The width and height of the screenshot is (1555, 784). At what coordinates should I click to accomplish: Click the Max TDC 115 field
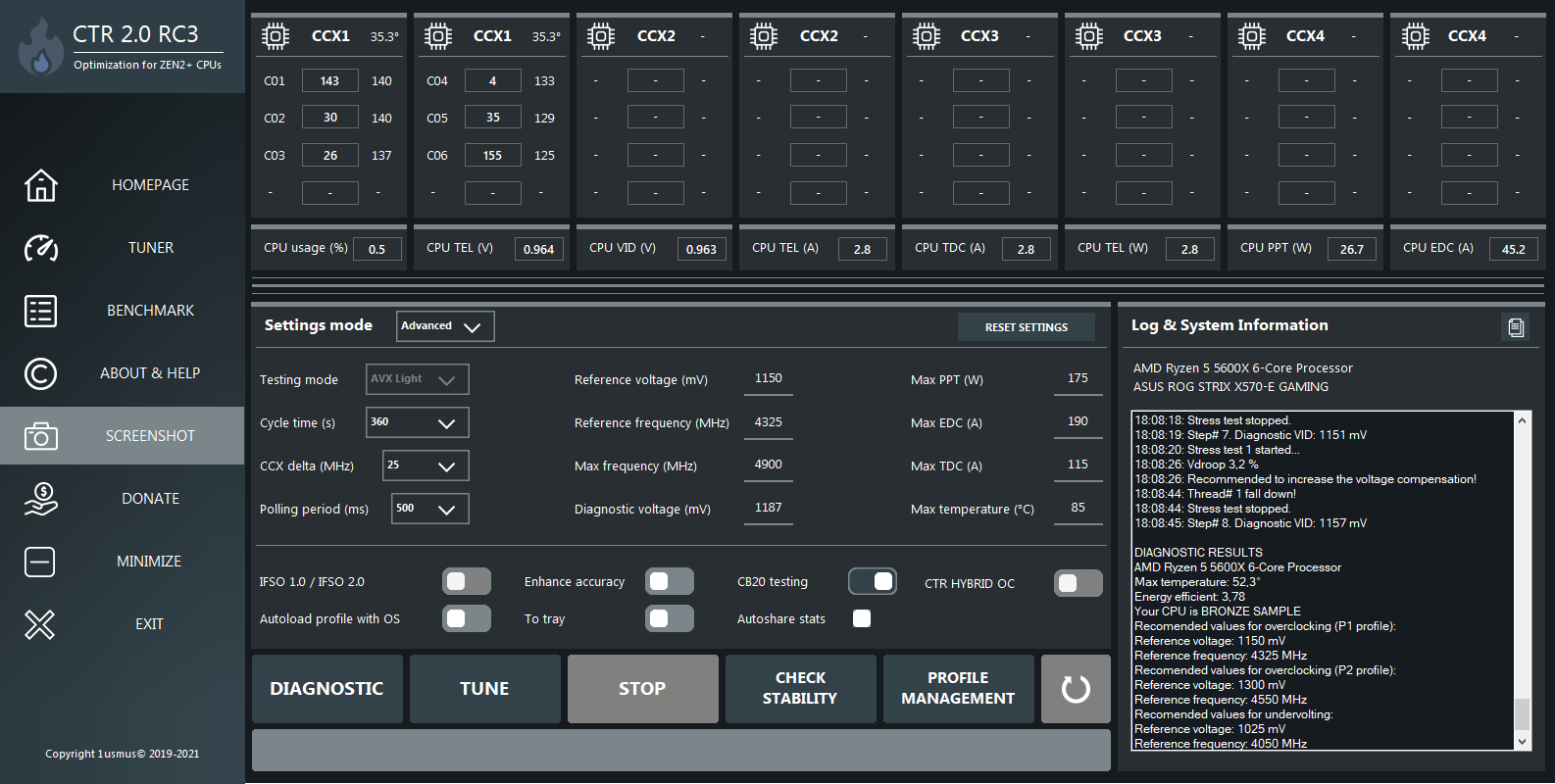pos(1078,465)
